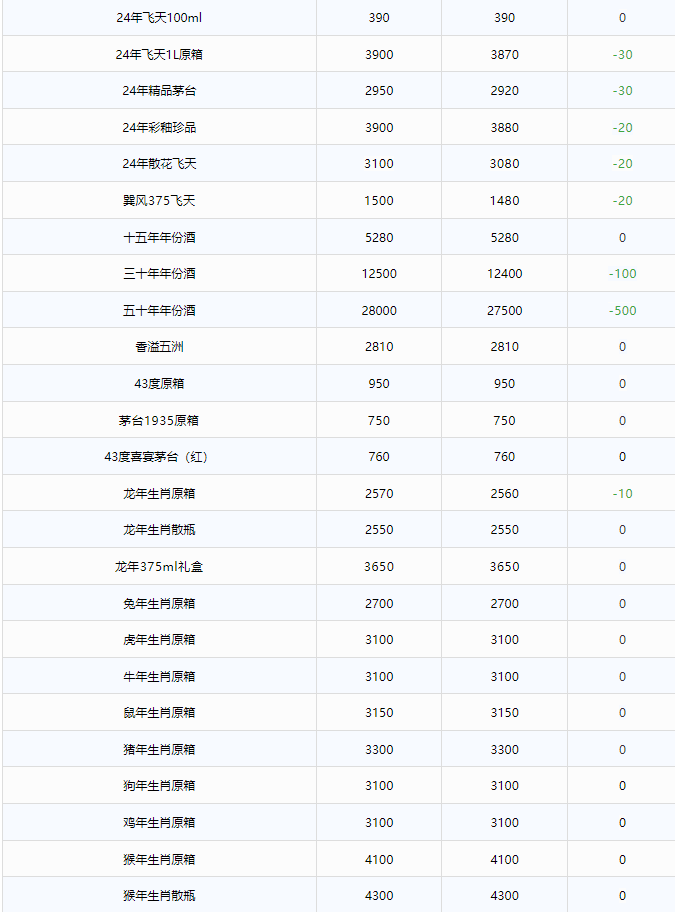The height and width of the screenshot is (912, 675).
Task: Select the 十五年年份酒 row label
Action: pyautogui.click(x=159, y=237)
